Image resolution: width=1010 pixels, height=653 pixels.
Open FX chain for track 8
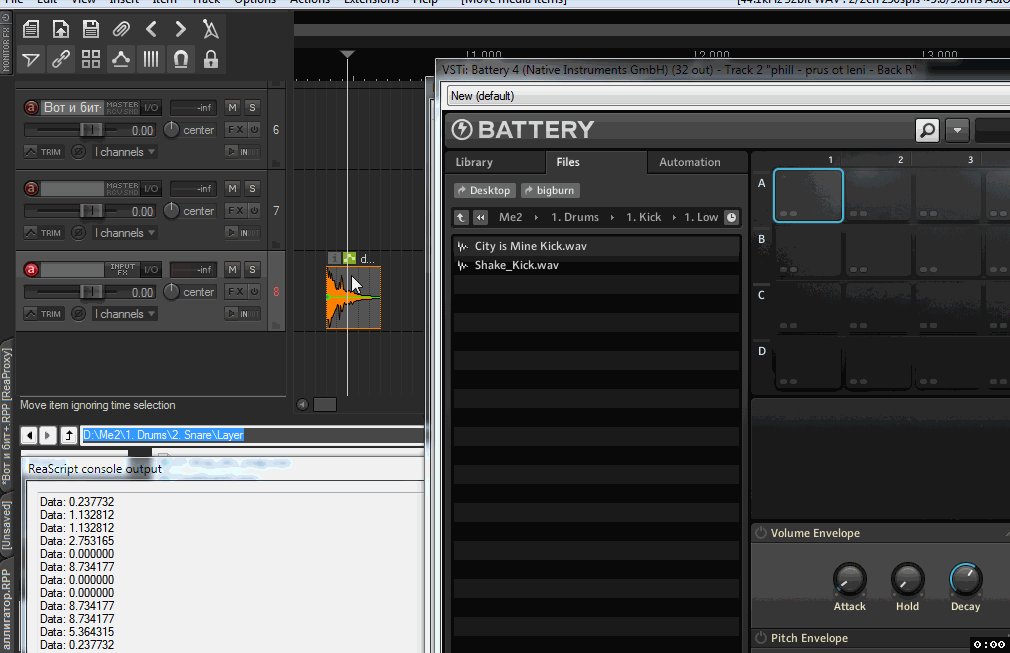pos(235,292)
